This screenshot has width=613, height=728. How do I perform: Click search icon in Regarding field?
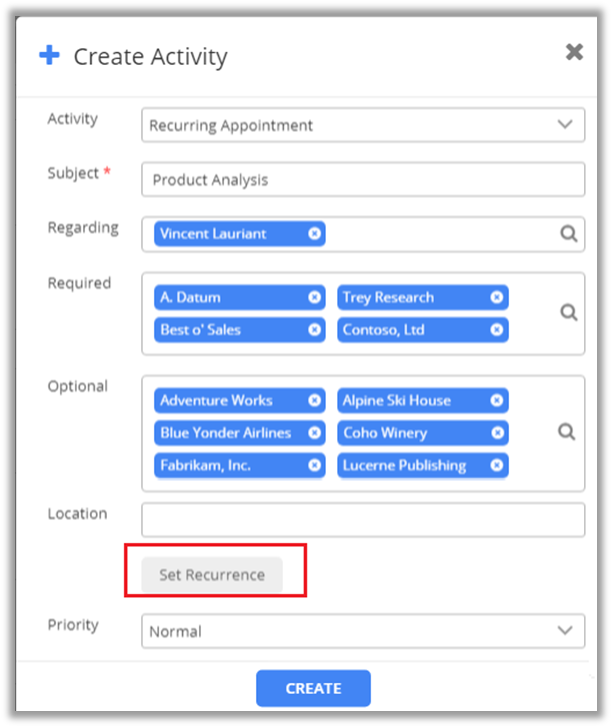[568, 234]
